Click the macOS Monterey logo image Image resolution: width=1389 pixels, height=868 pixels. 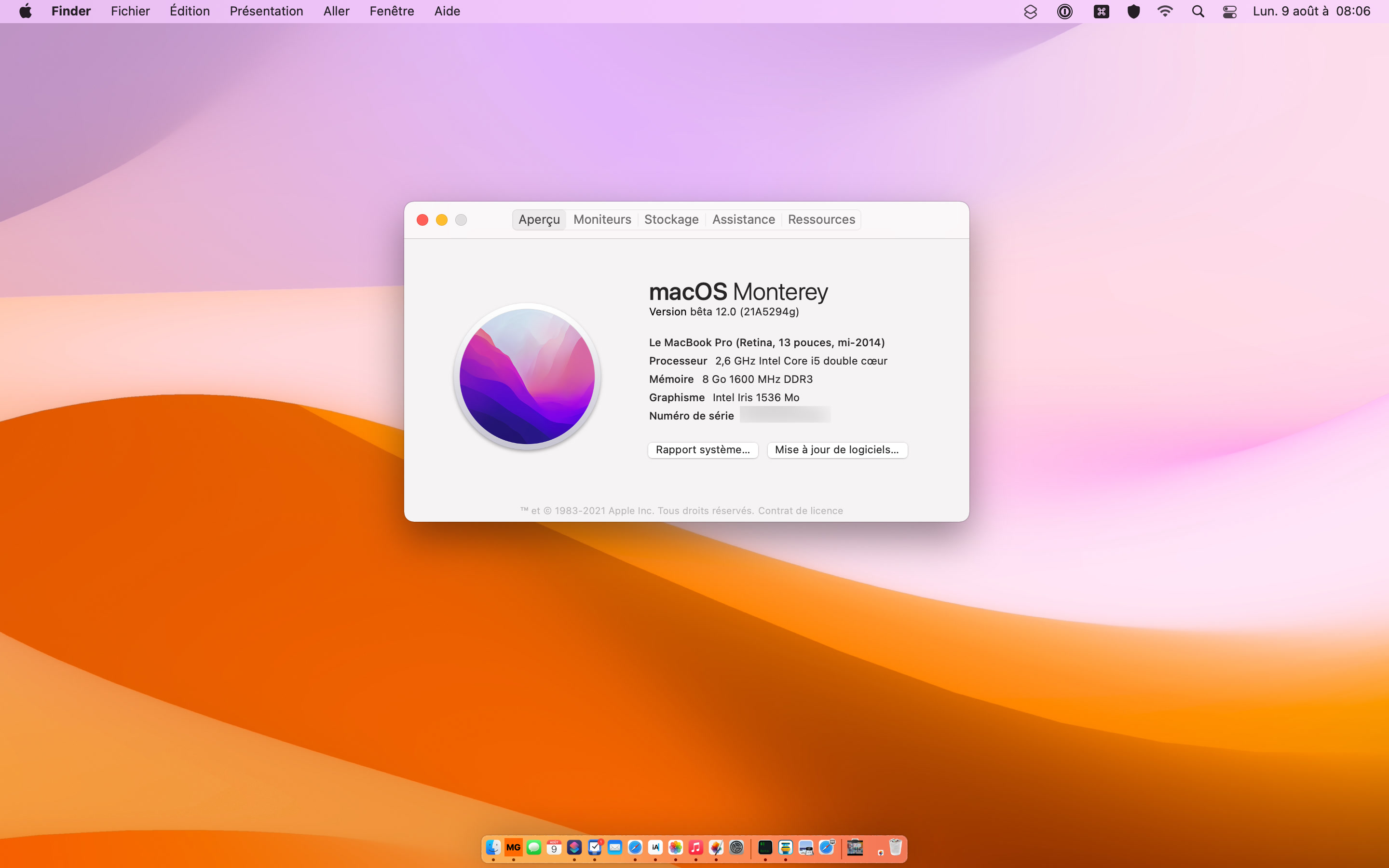527,377
